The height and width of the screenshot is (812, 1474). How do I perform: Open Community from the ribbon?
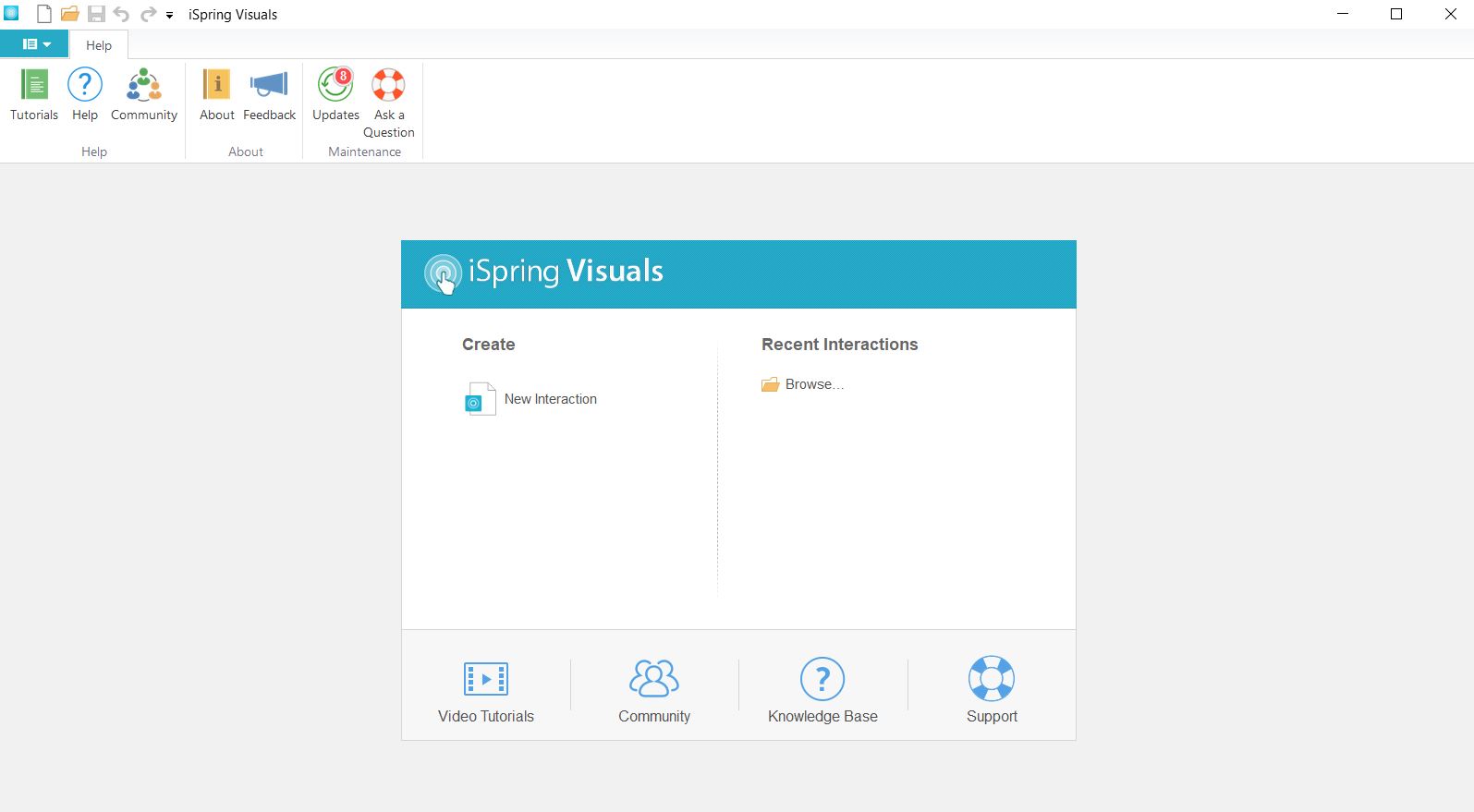point(144,94)
